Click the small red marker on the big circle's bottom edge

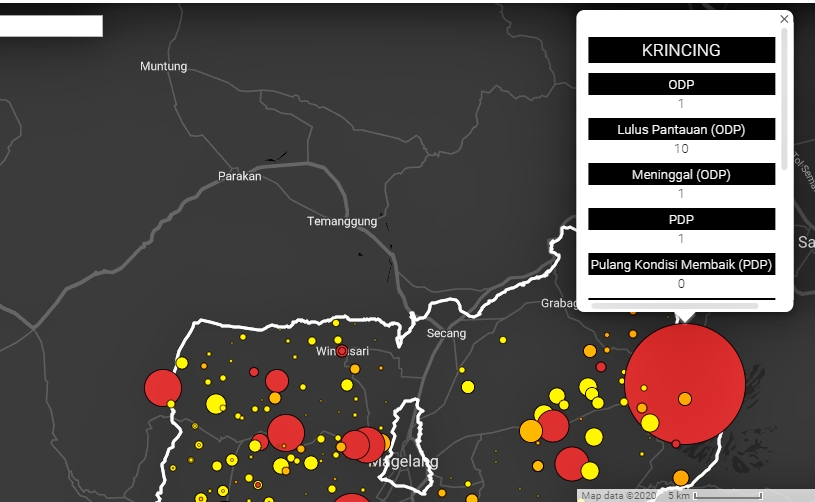pos(676,443)
